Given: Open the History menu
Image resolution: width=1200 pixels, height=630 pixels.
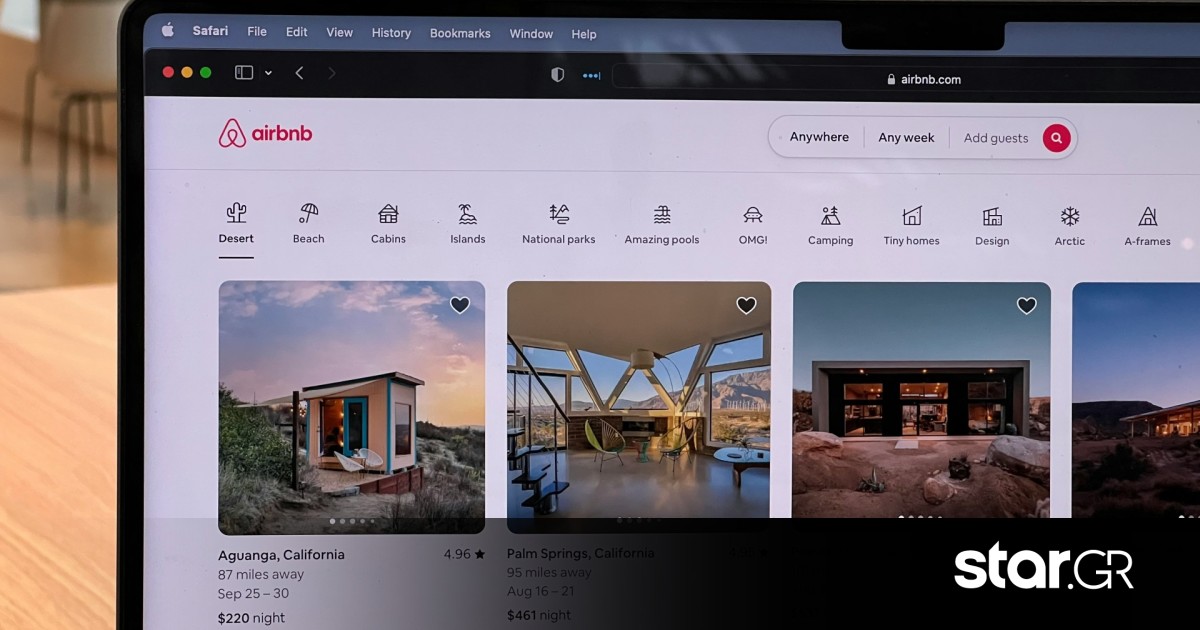Looking at the screenshot, I should [391, 33].
